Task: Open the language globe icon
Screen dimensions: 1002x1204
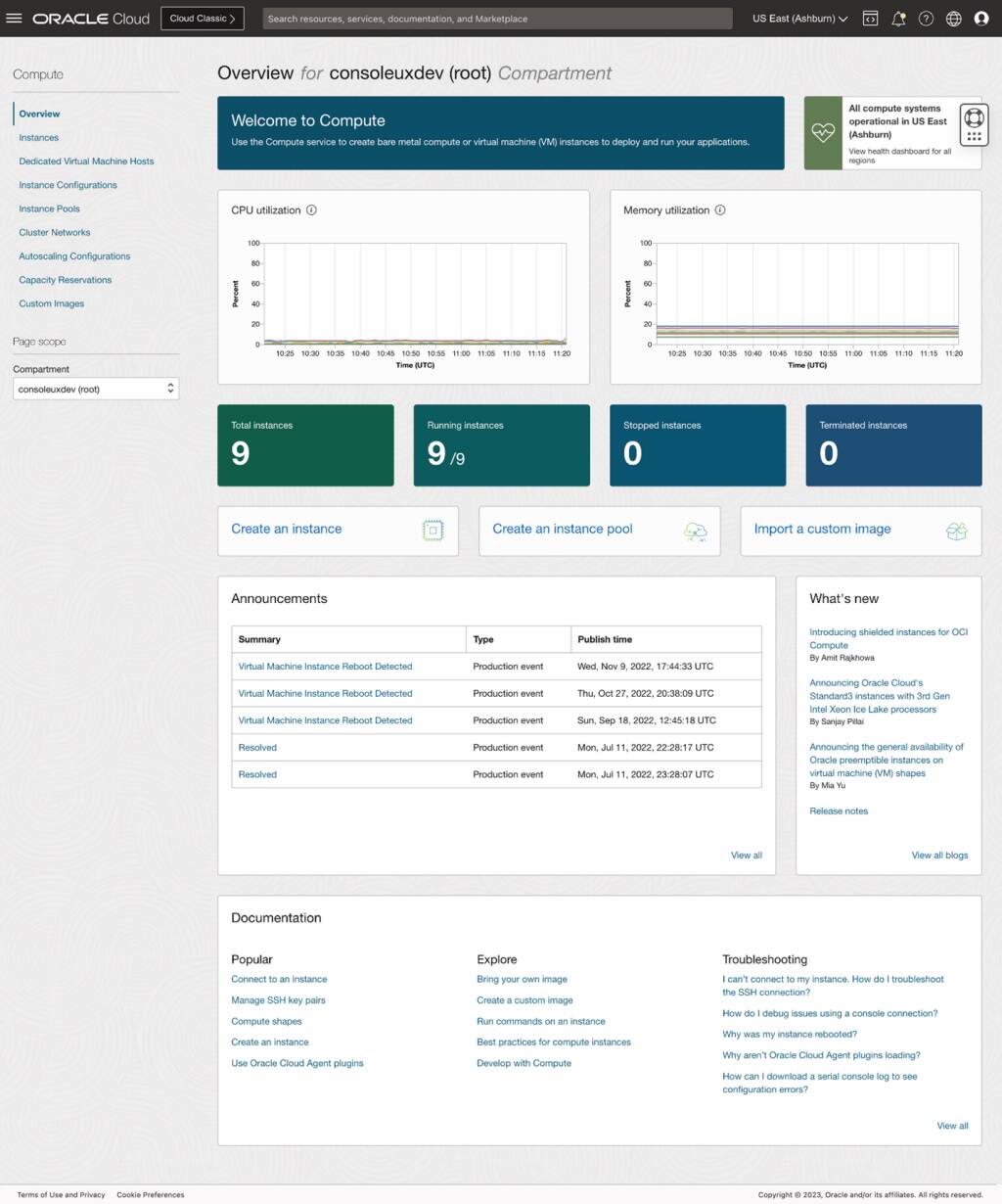Action: click(x=953, y=18)
